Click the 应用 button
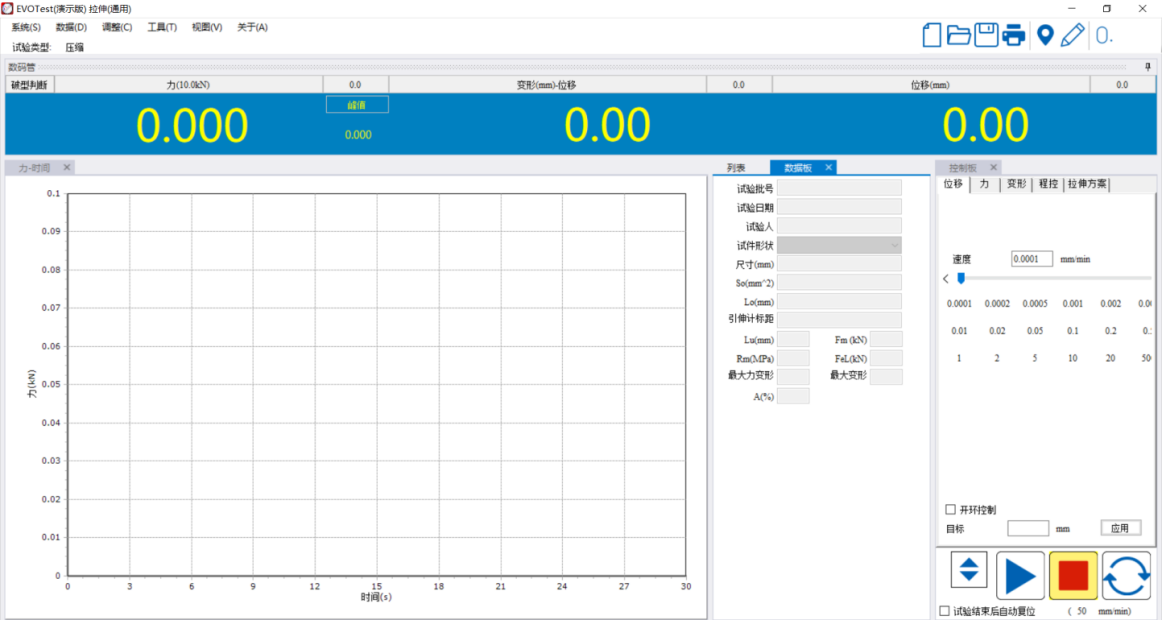Viewport: 1162px width, 620px height. (x=1120, y=528)
